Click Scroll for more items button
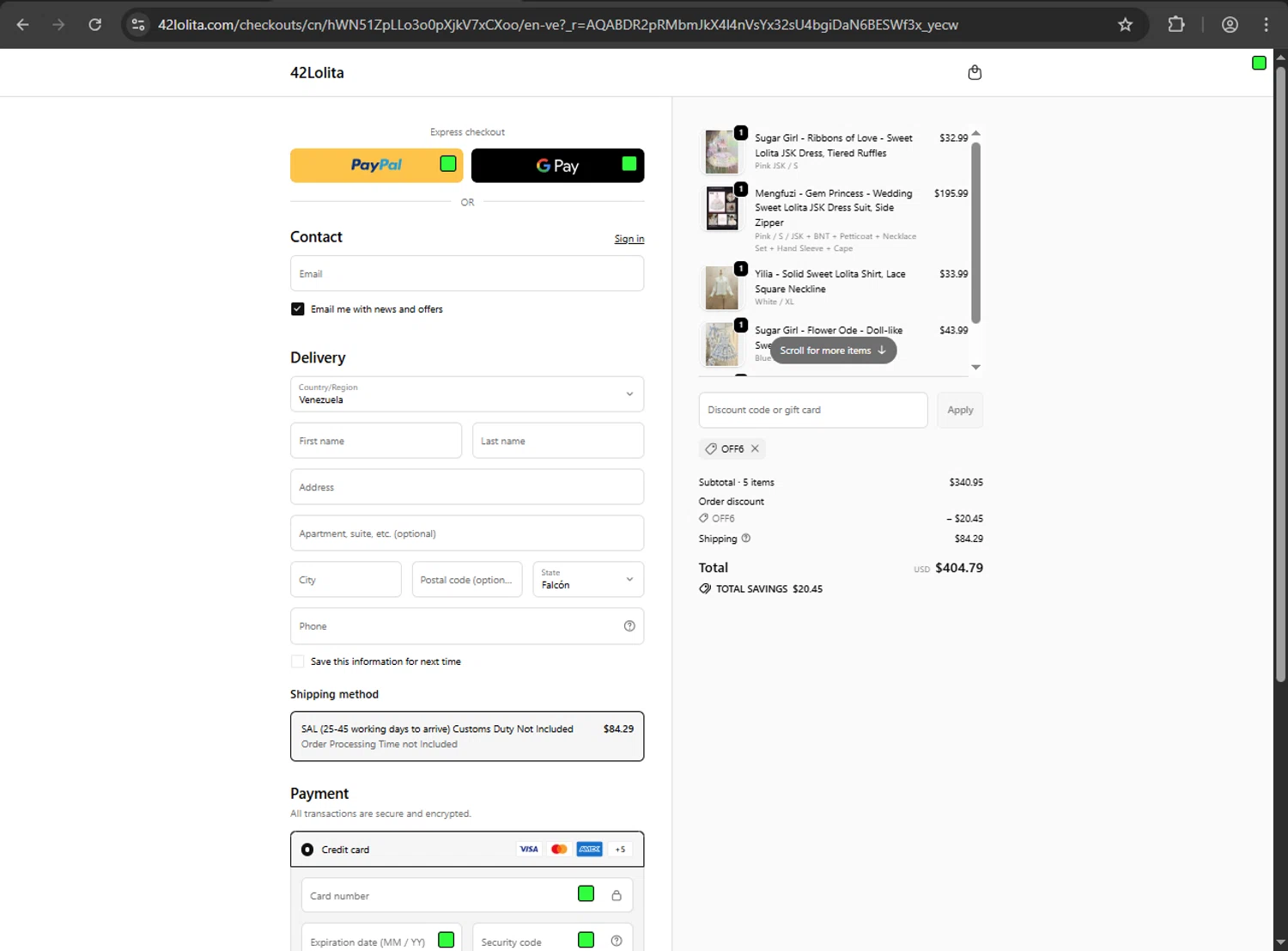 [833, 351]
